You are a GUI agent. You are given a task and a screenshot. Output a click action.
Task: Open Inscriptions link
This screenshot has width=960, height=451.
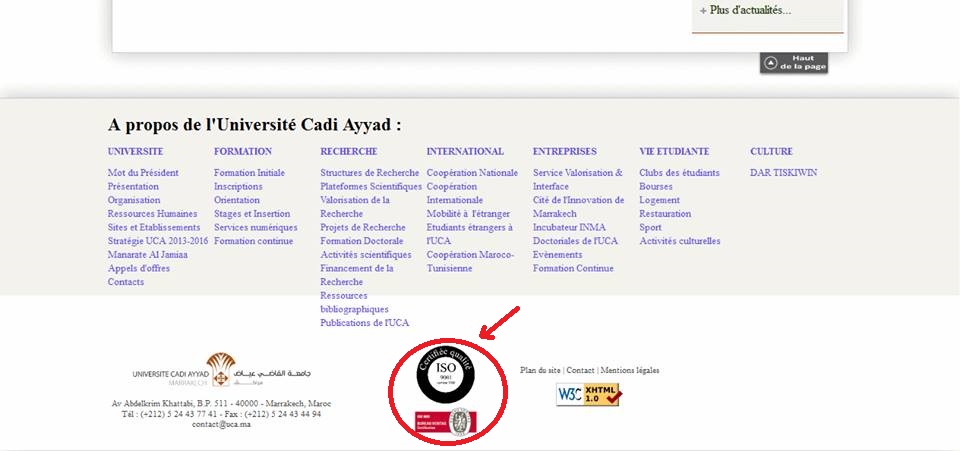coord(238,186)
